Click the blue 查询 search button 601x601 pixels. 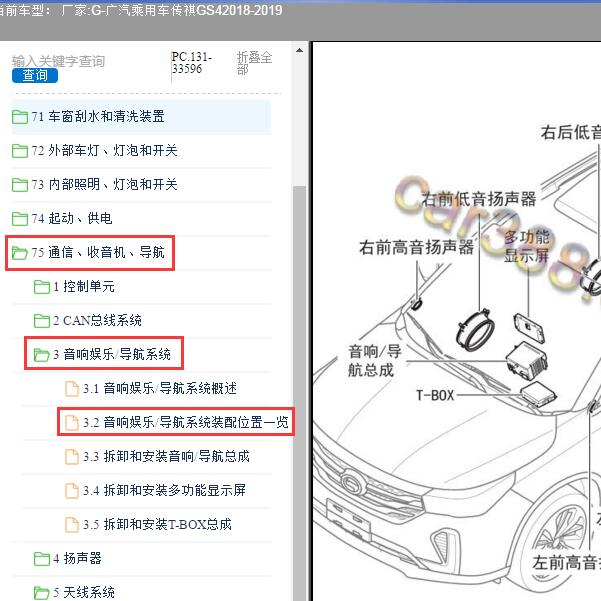point(35,76)
